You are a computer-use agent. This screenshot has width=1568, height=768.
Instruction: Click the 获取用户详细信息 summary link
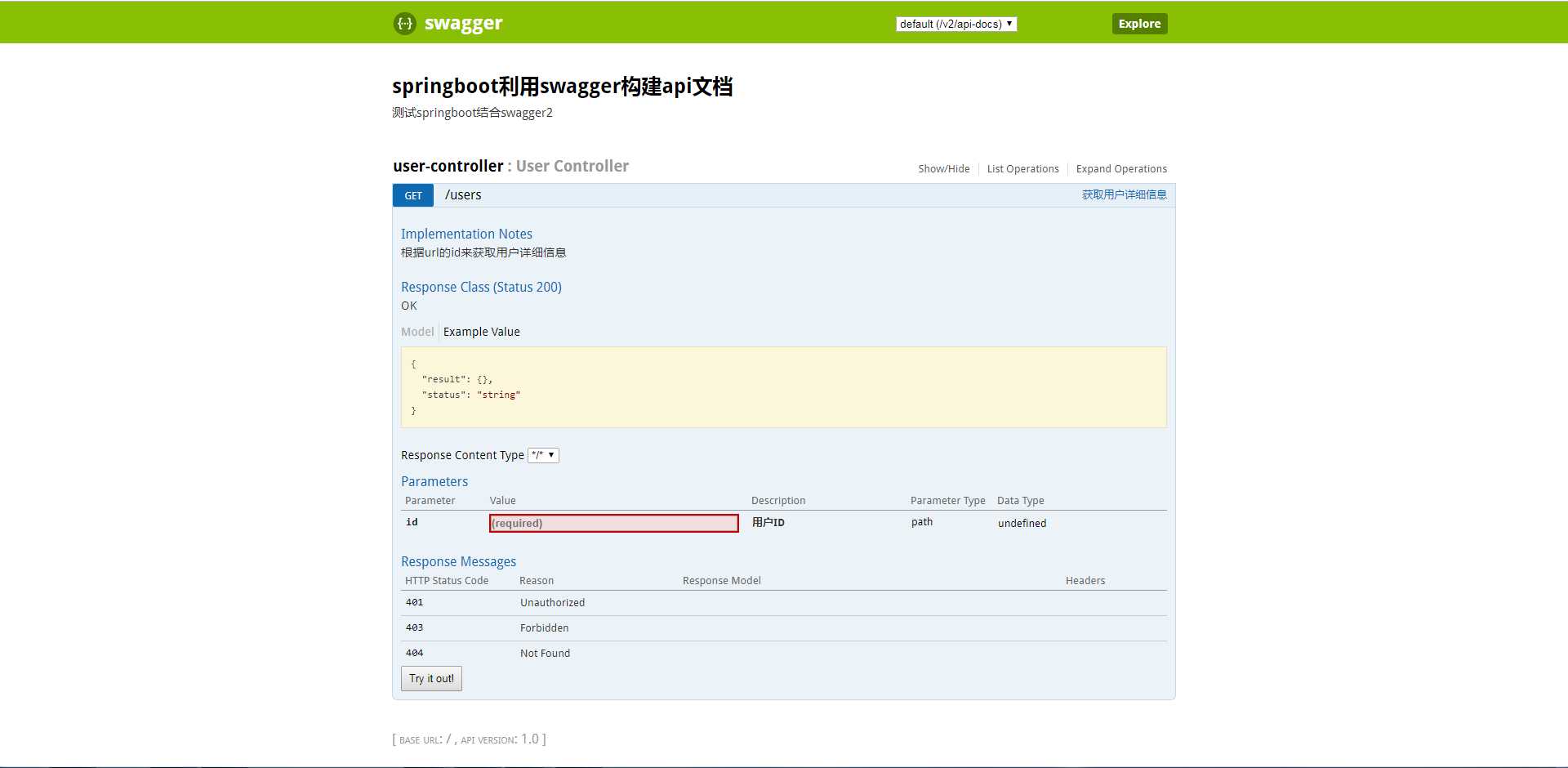[1124, 194]
